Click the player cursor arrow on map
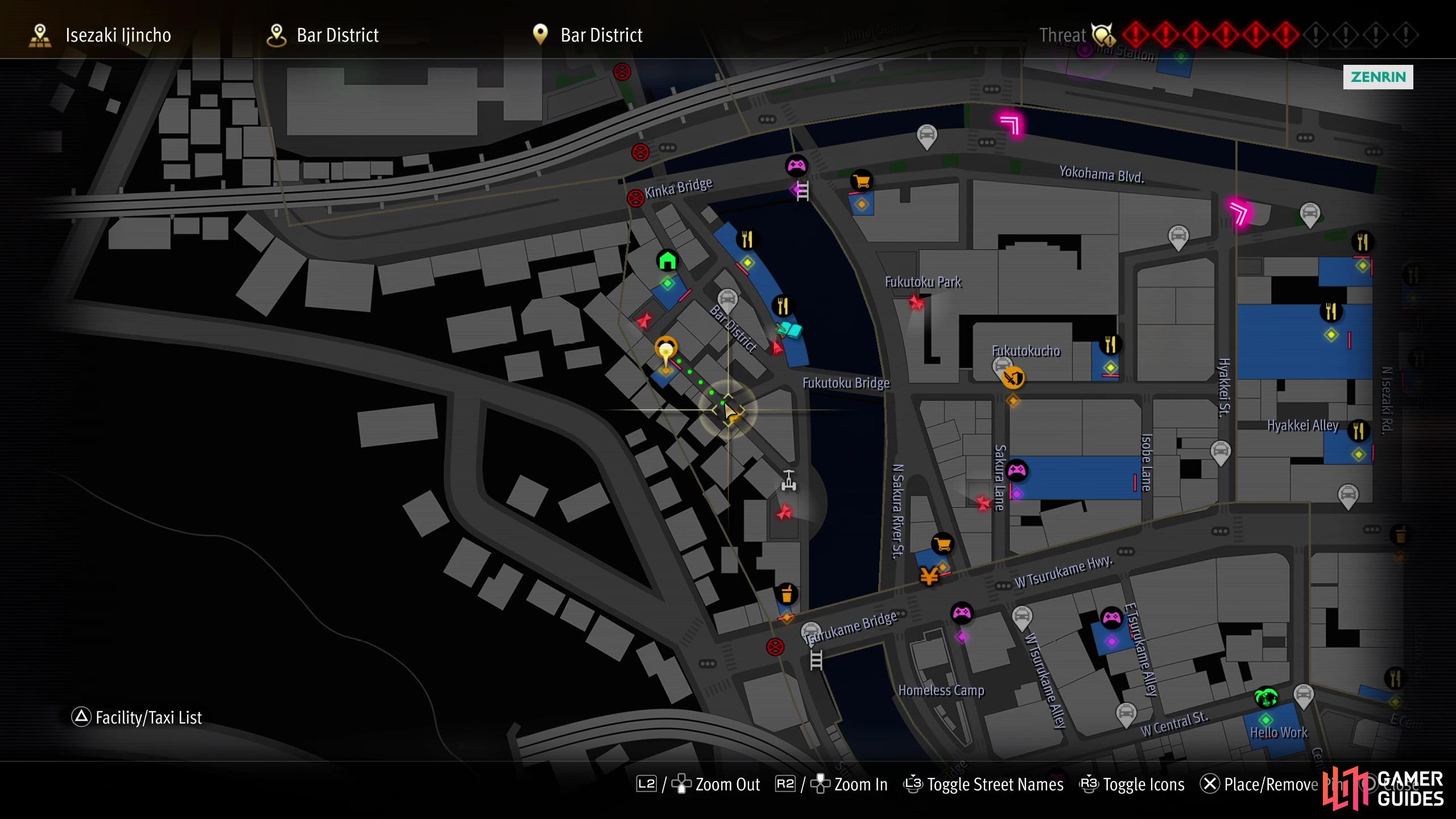Screen dimensions: 1456x819 [730, 411]
